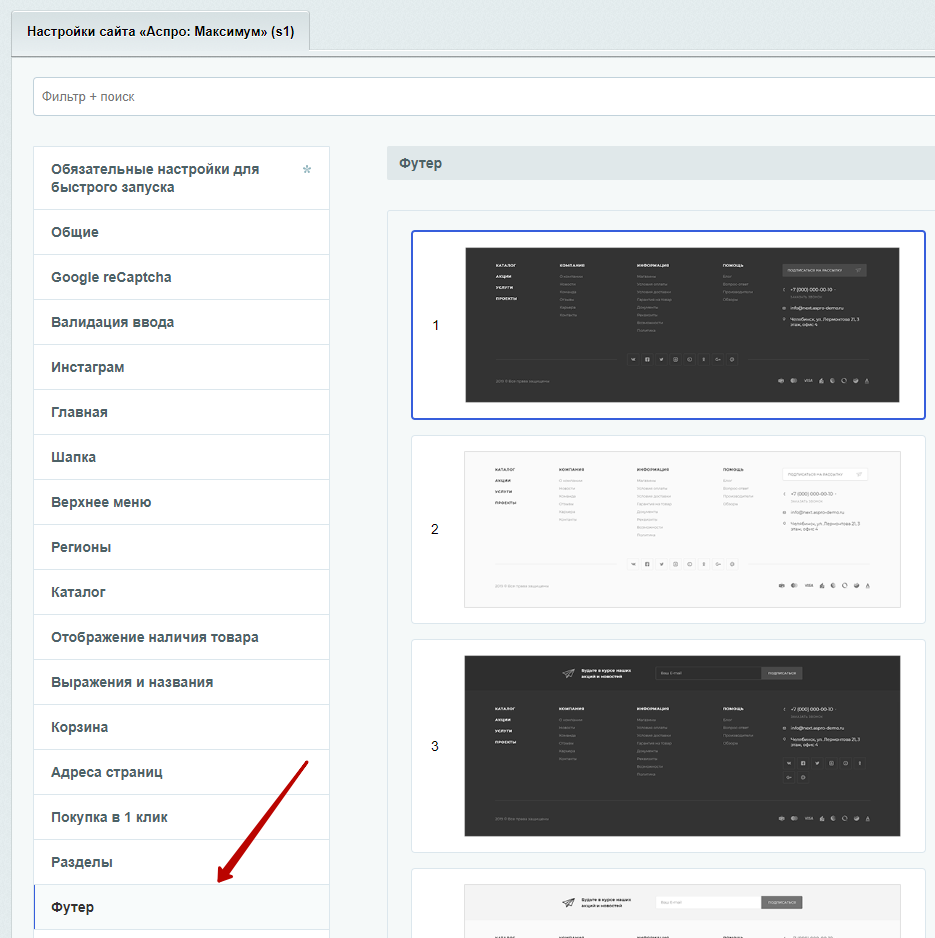Click the number 2 footer label
The height and width of the screenshot is (938, 935).
click(x=435, y=529)
